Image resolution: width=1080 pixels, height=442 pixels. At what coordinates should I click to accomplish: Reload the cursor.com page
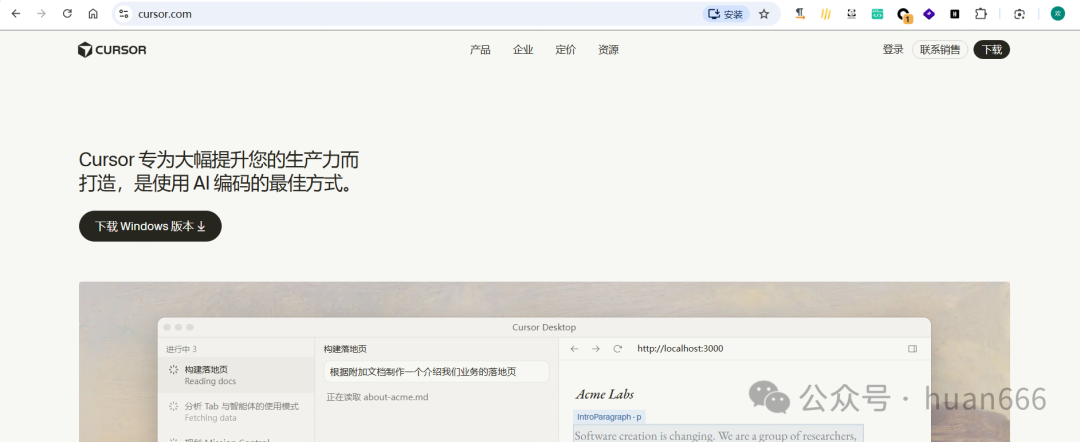pos(67,14)
